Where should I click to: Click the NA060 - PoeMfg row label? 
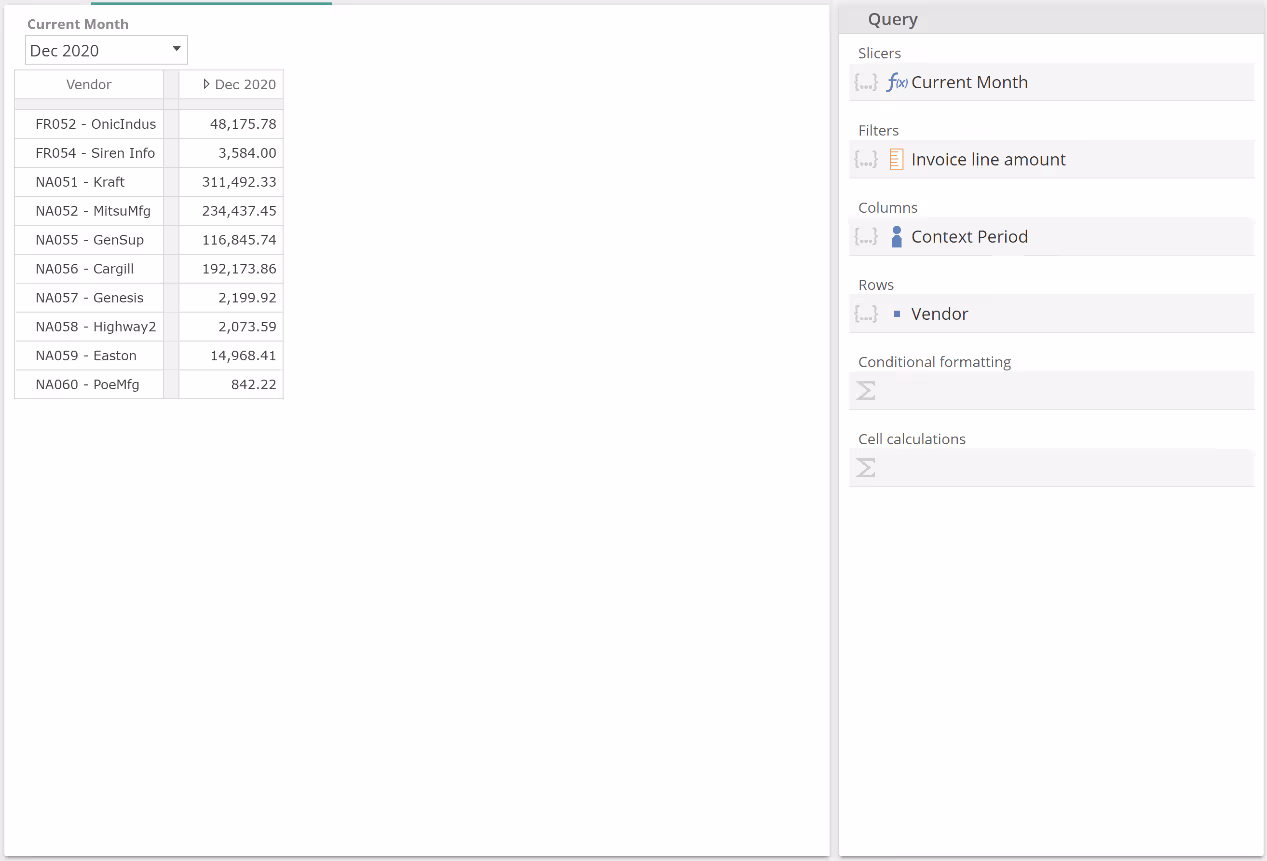coord(87,385)
